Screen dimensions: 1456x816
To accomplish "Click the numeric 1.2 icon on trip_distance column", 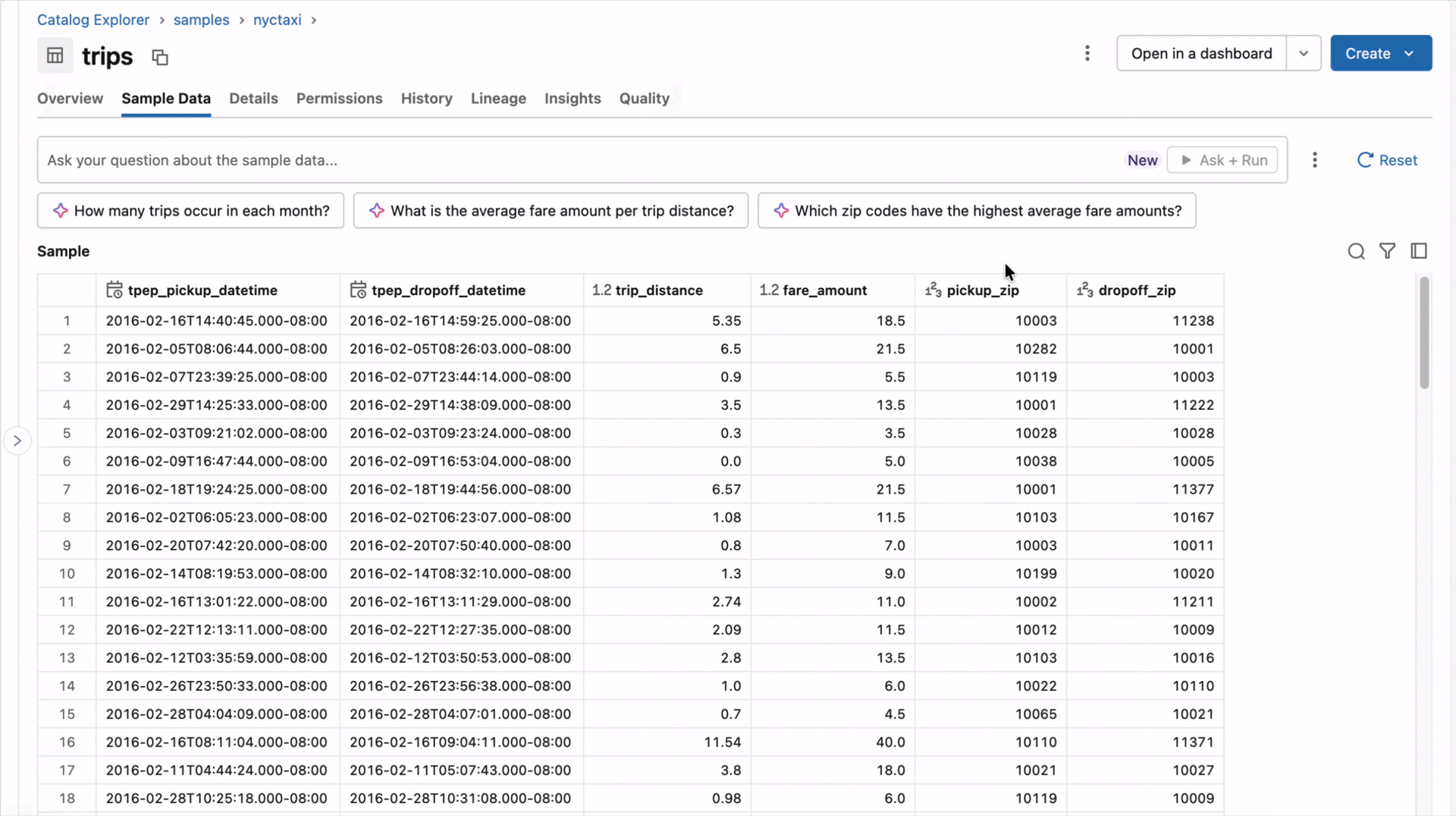I will click(x=600, y=290).
